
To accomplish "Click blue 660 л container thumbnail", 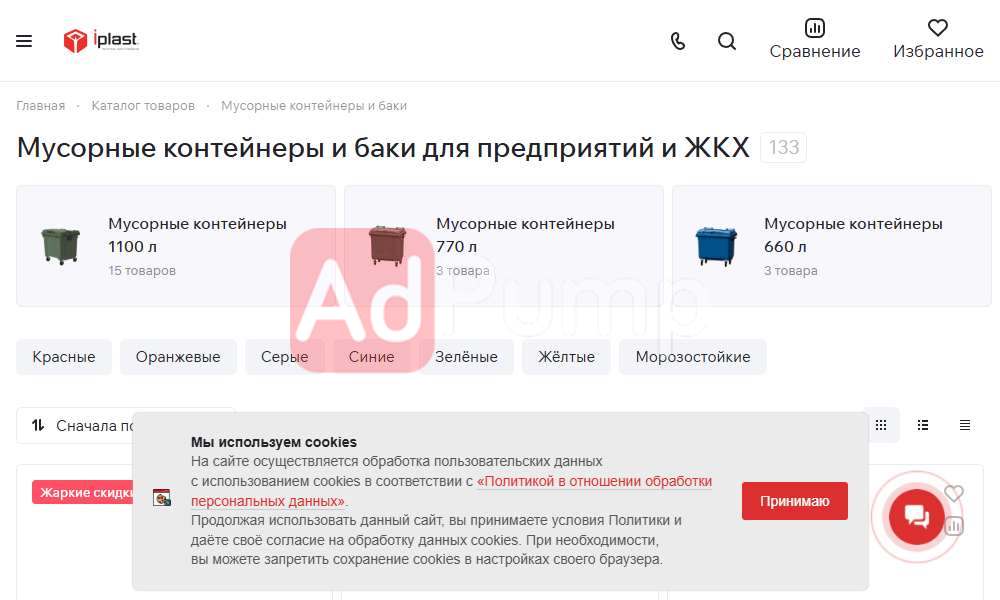I will click(x=716, y=246).
